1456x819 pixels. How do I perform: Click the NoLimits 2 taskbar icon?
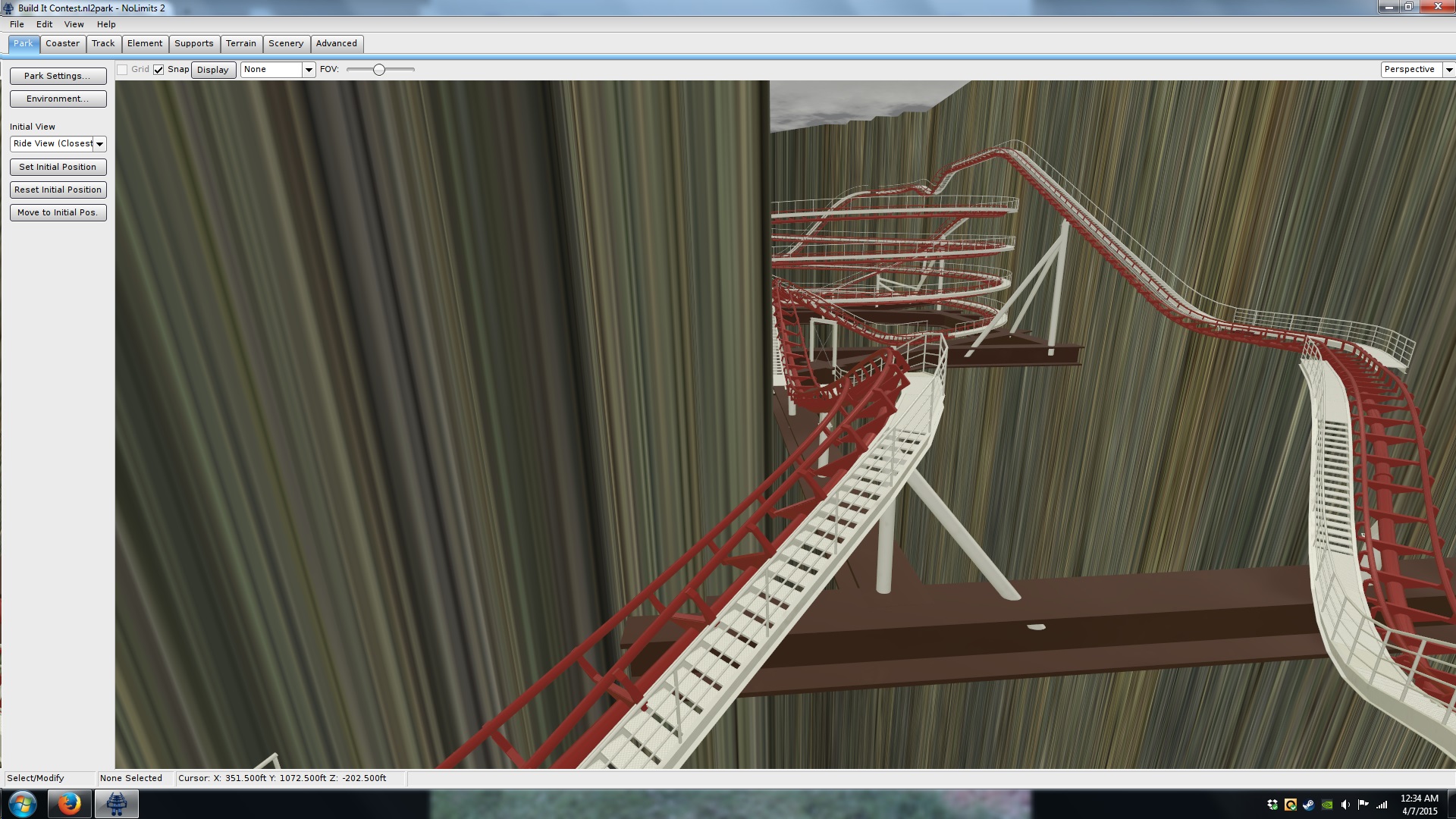pos(116,803)
